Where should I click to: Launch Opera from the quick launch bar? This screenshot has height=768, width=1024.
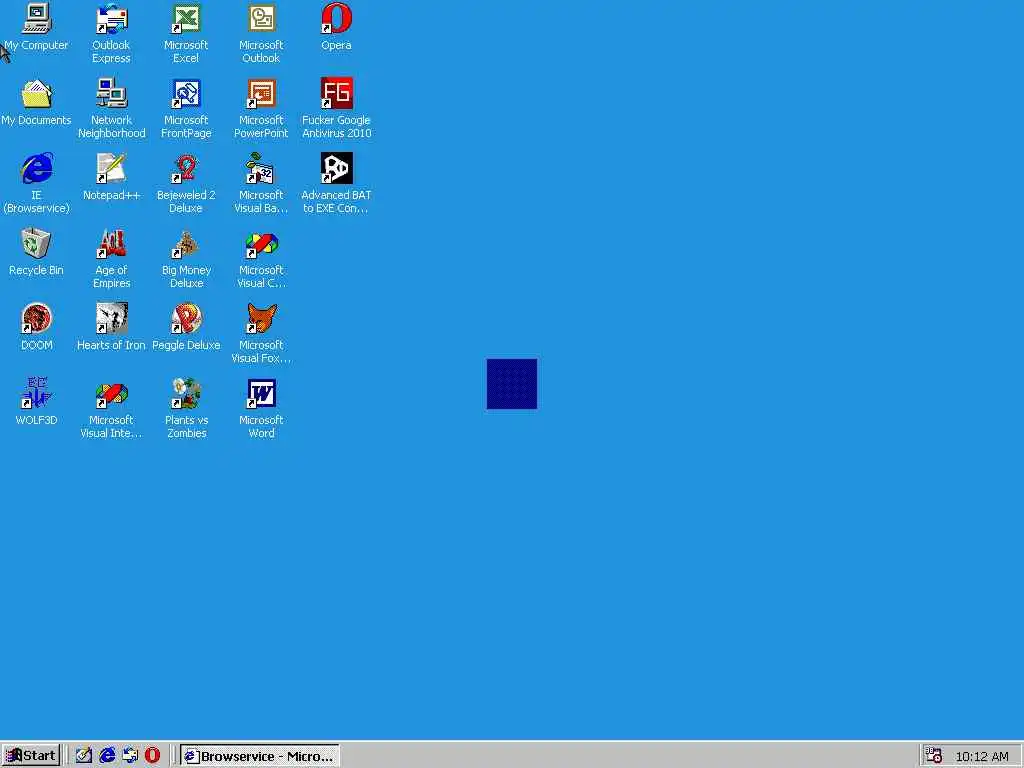tap(152, 756)
